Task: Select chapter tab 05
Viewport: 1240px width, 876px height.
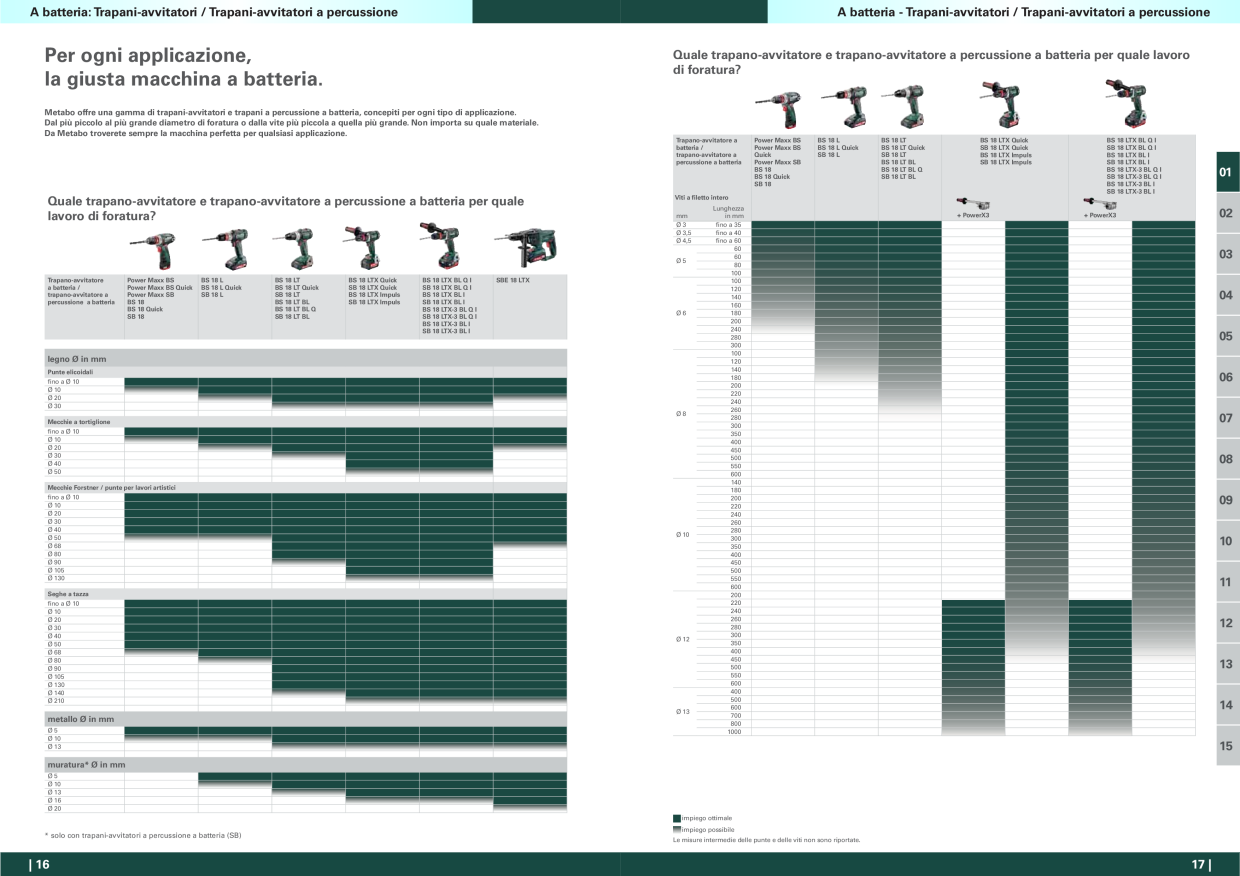Action: click(1228, 336)
